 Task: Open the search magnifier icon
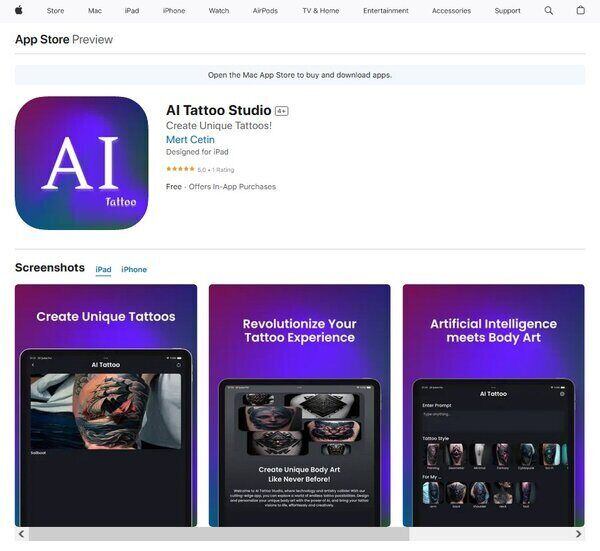click(548, 11)
